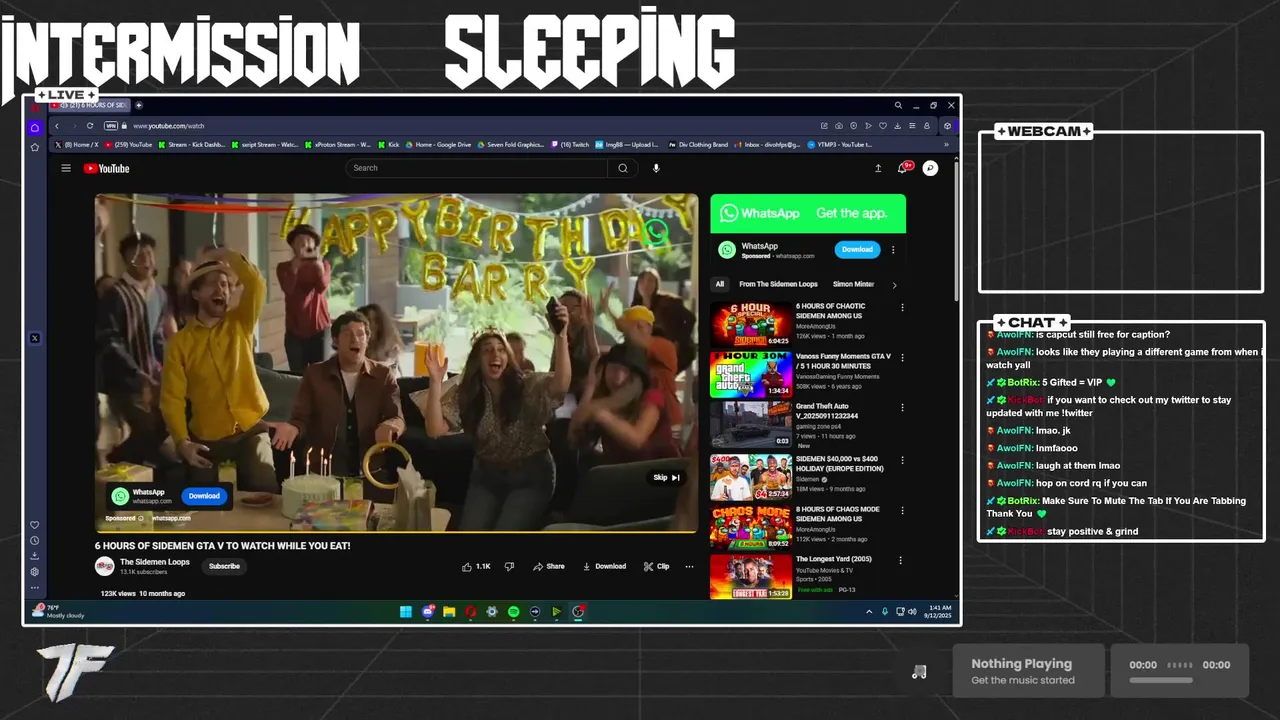Image resolution: width=1280 pixels, height=720 pixels.
Task: Open more options for Vanoss Funny Moments video
Action: (x=902, y=358)
